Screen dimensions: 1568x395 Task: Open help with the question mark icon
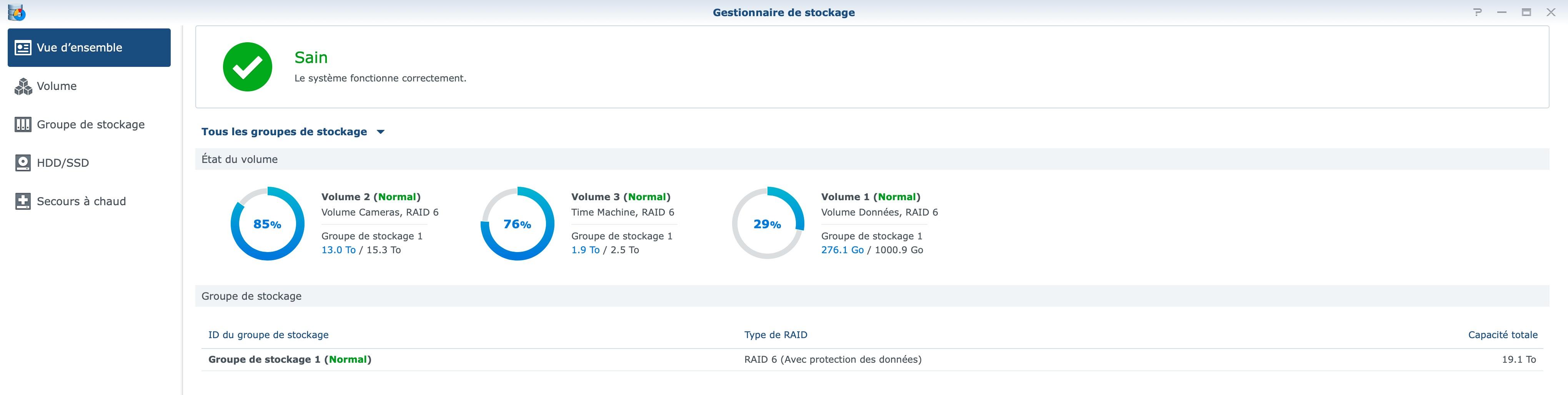pyautogui.click(x=1477, y=12)
